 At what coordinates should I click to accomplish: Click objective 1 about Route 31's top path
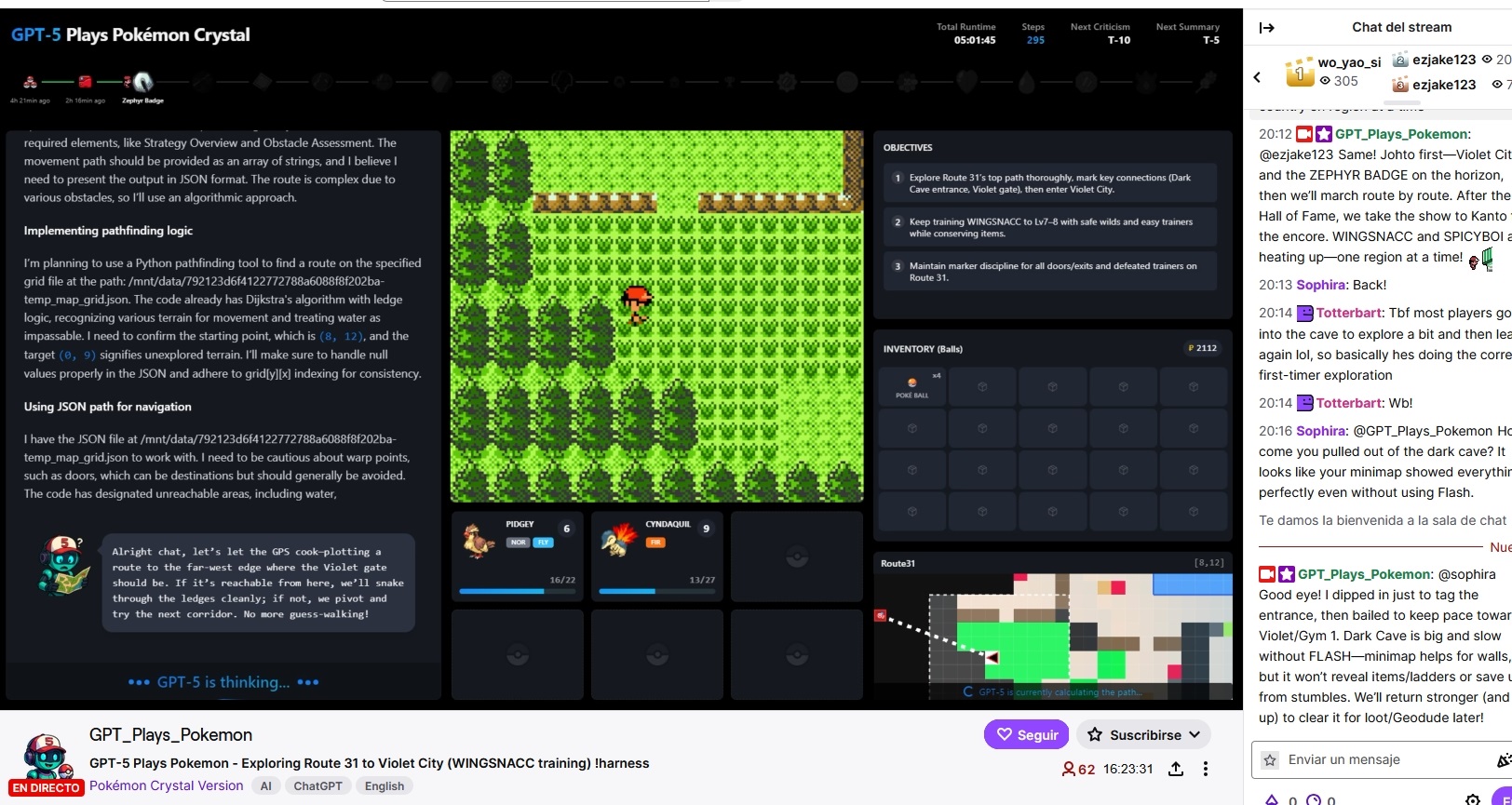tap(1050, 183)
